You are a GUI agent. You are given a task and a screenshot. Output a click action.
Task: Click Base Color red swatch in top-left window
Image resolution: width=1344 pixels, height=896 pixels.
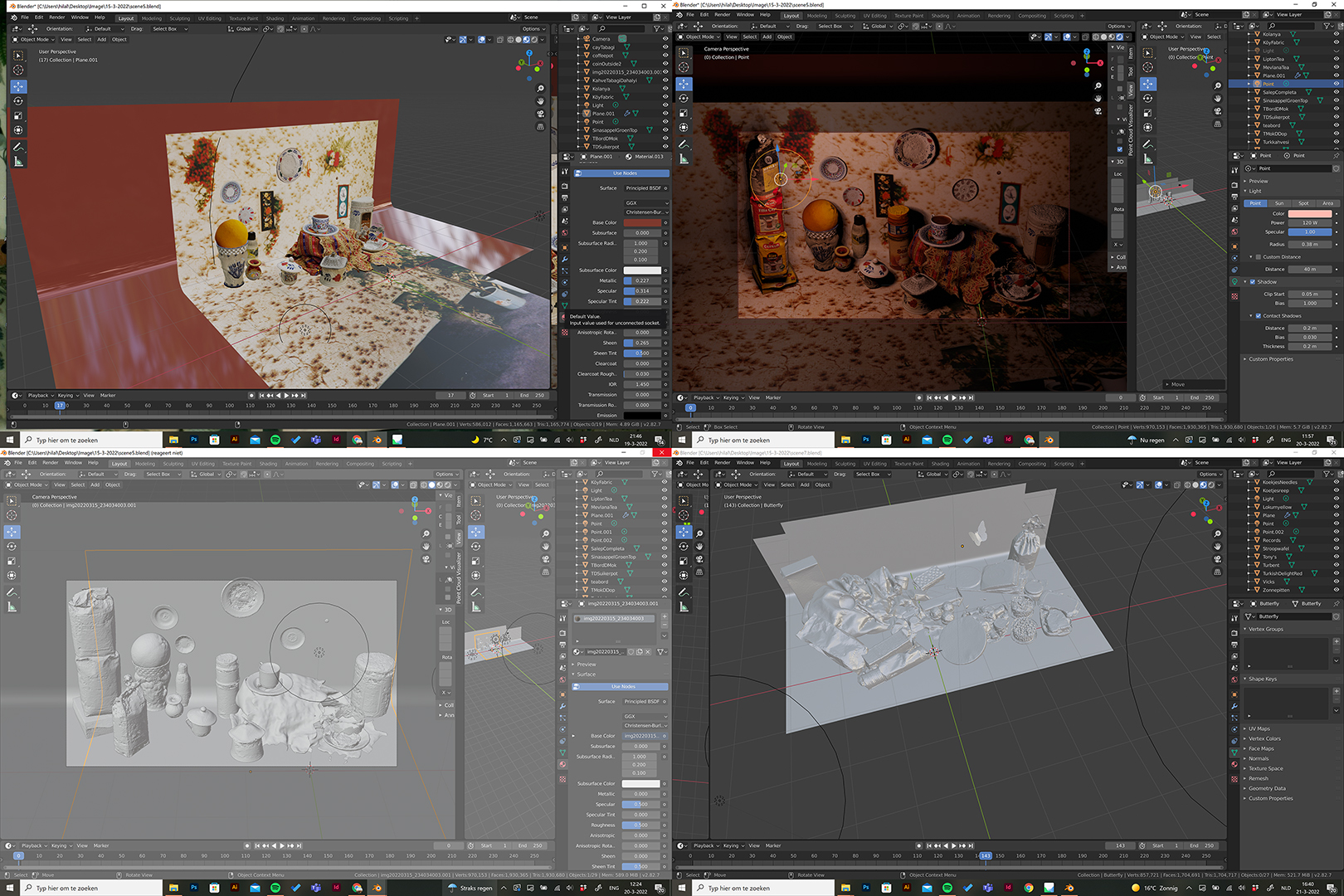(642, 222)
